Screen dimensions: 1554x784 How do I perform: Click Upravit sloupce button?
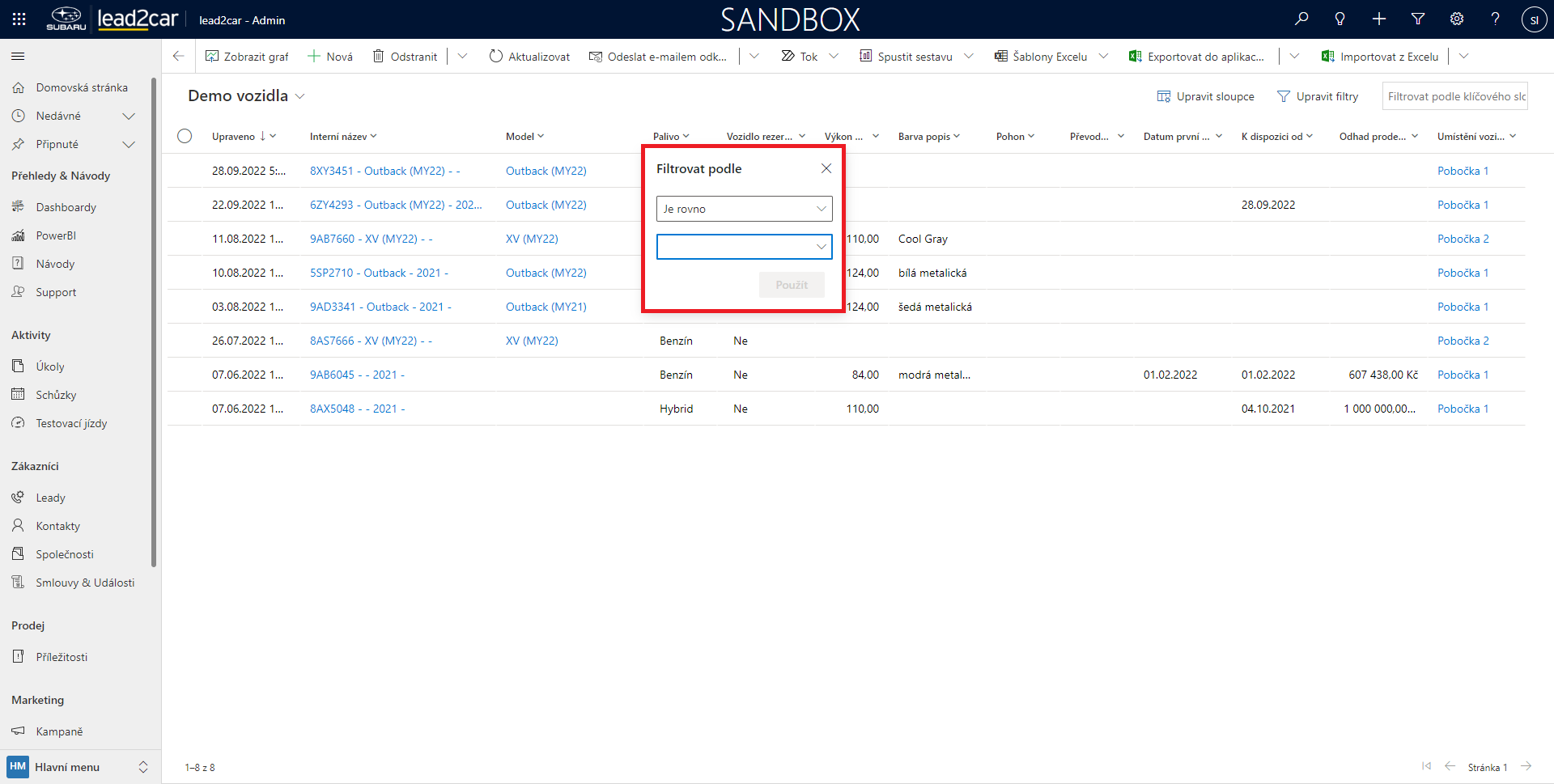point(1205,96)
